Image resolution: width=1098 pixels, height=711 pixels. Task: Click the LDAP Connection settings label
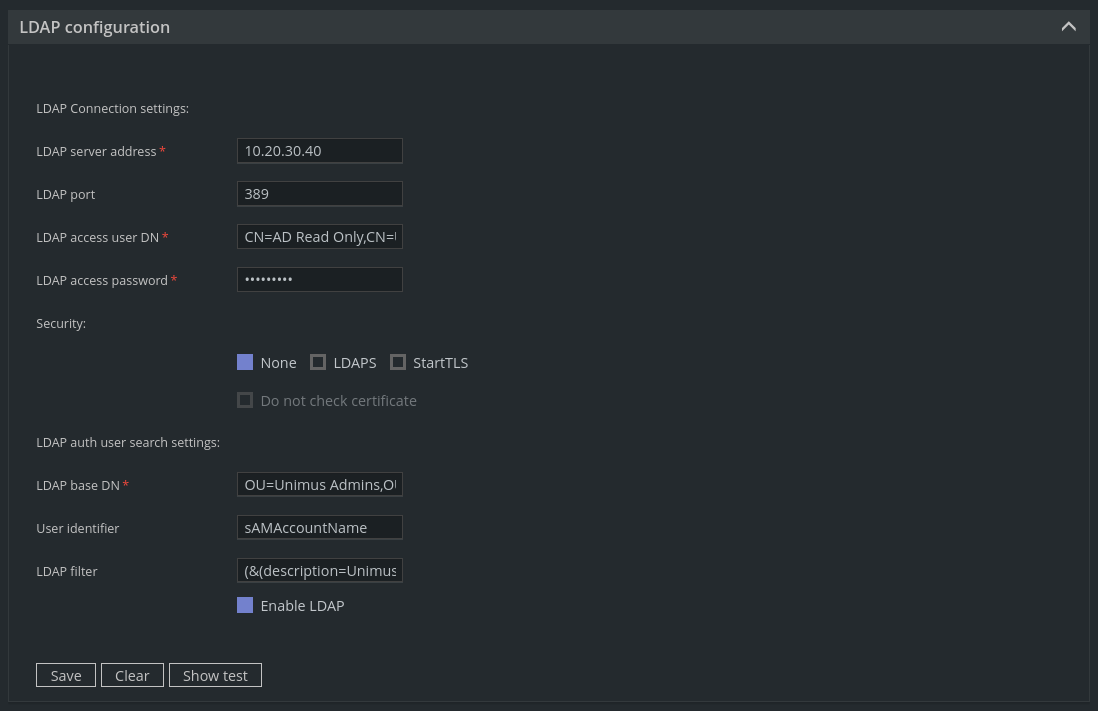click(112, 108)
